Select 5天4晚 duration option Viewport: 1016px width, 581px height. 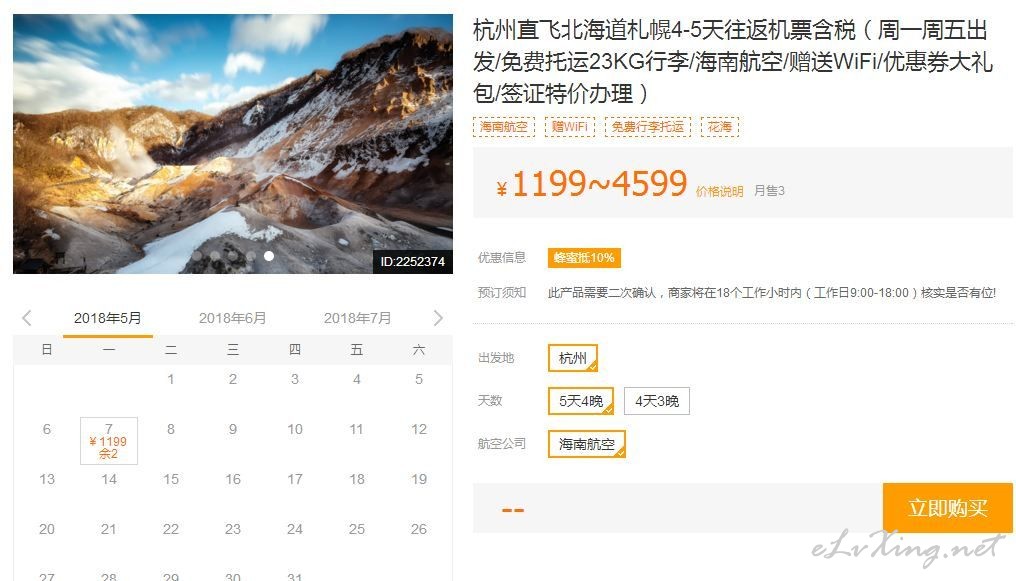coord(581,401)
